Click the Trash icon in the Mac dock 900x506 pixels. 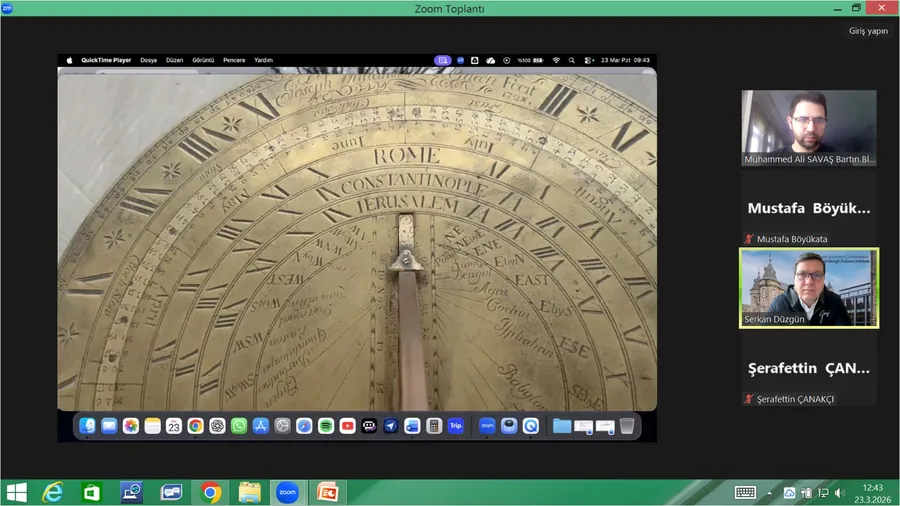click(x=627, y=426)
